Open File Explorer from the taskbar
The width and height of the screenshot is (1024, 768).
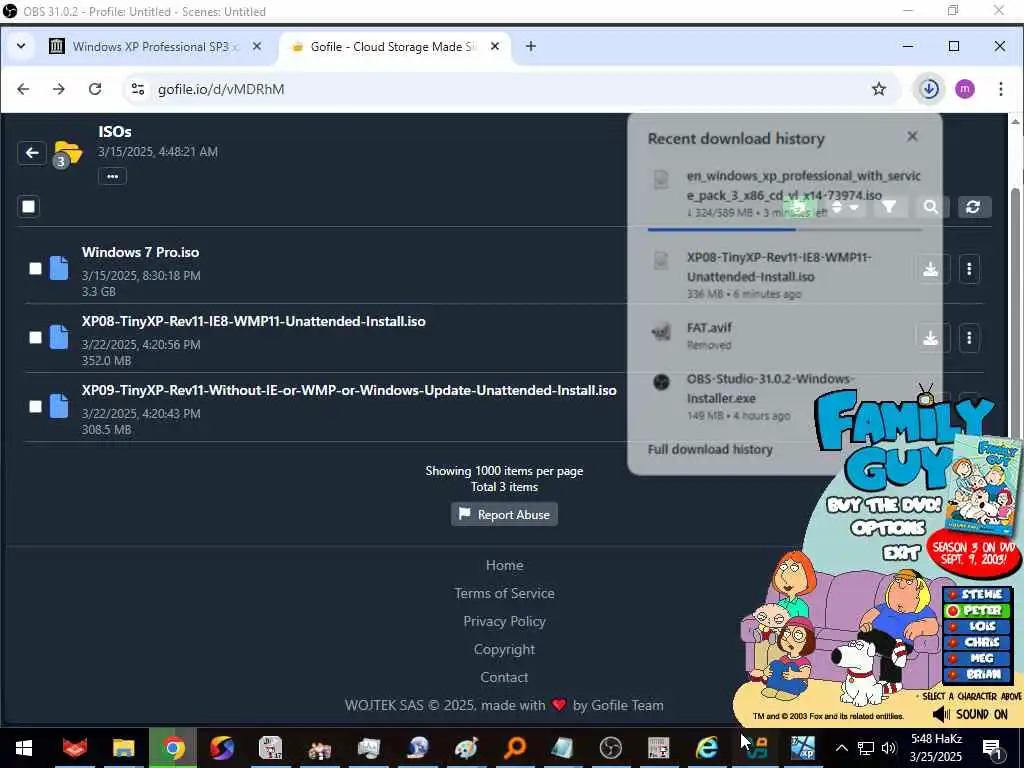point(123,748)
